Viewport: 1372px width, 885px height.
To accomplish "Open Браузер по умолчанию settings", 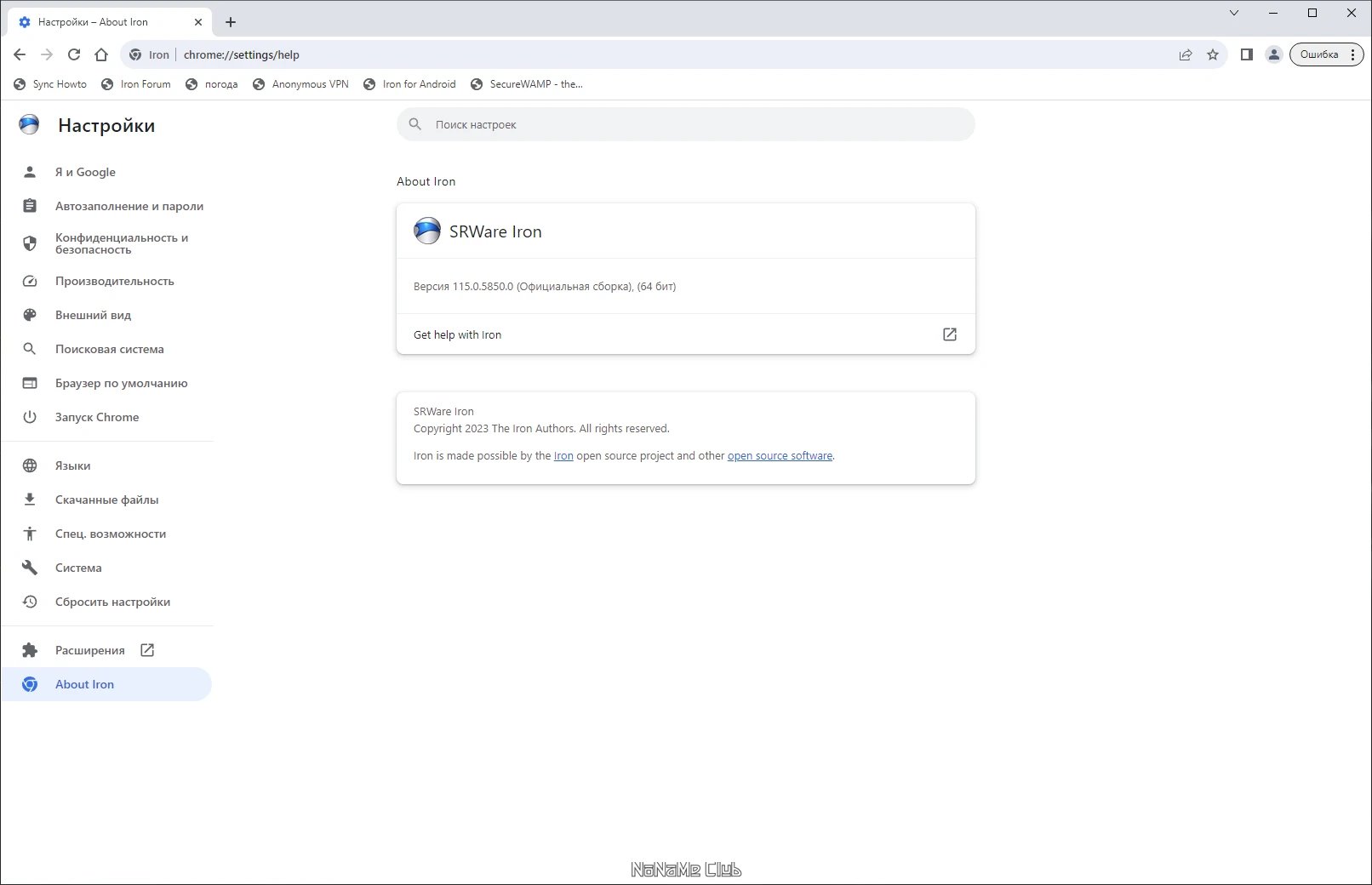I will click(x=106, y=383).
